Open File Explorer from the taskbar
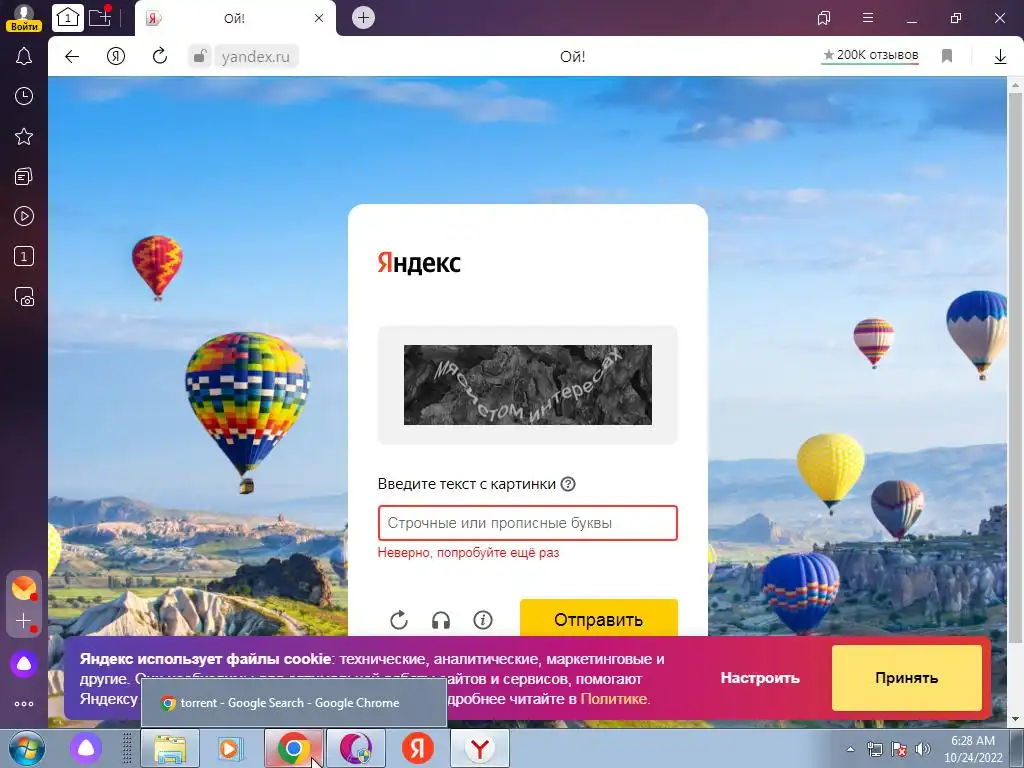Image resolution: width=1024 pixels, height=768 pixels. click(170, 748)
